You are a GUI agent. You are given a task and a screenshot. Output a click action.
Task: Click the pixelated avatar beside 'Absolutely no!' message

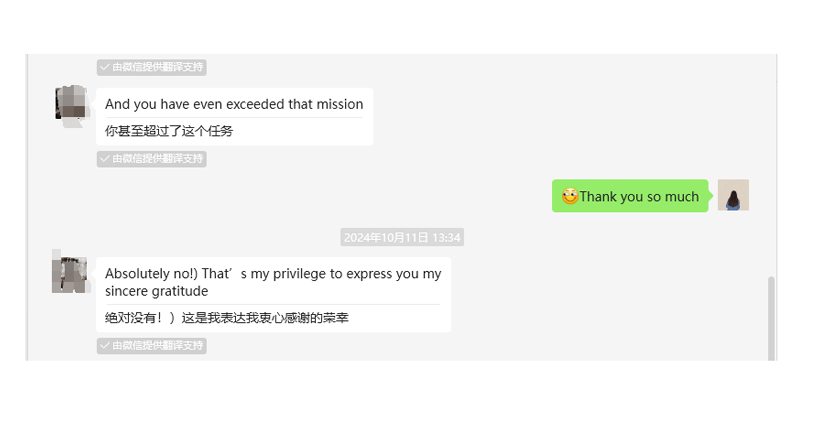pos(70,272)
